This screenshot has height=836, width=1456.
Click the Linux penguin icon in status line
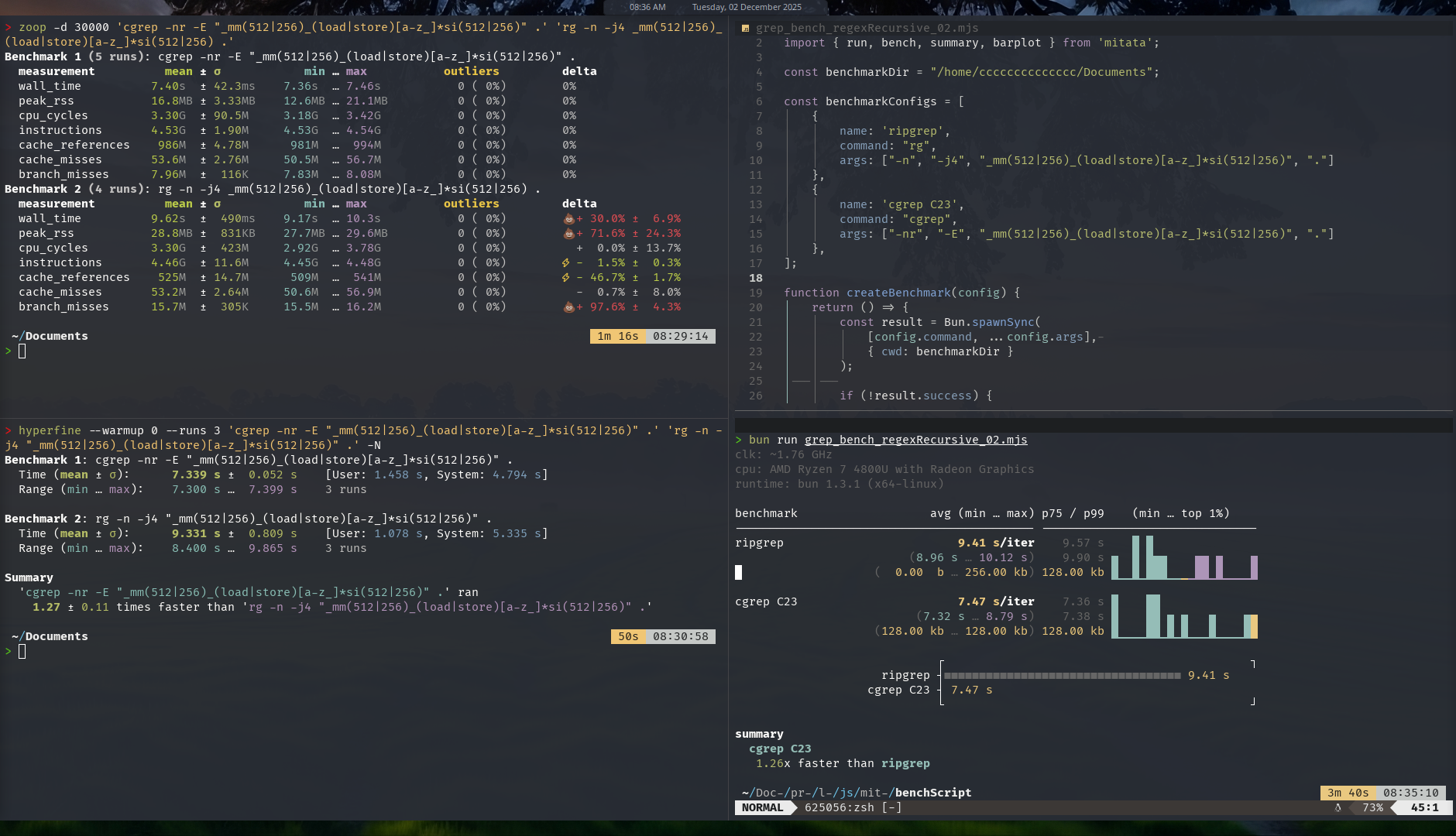[x=1338, y=807]
